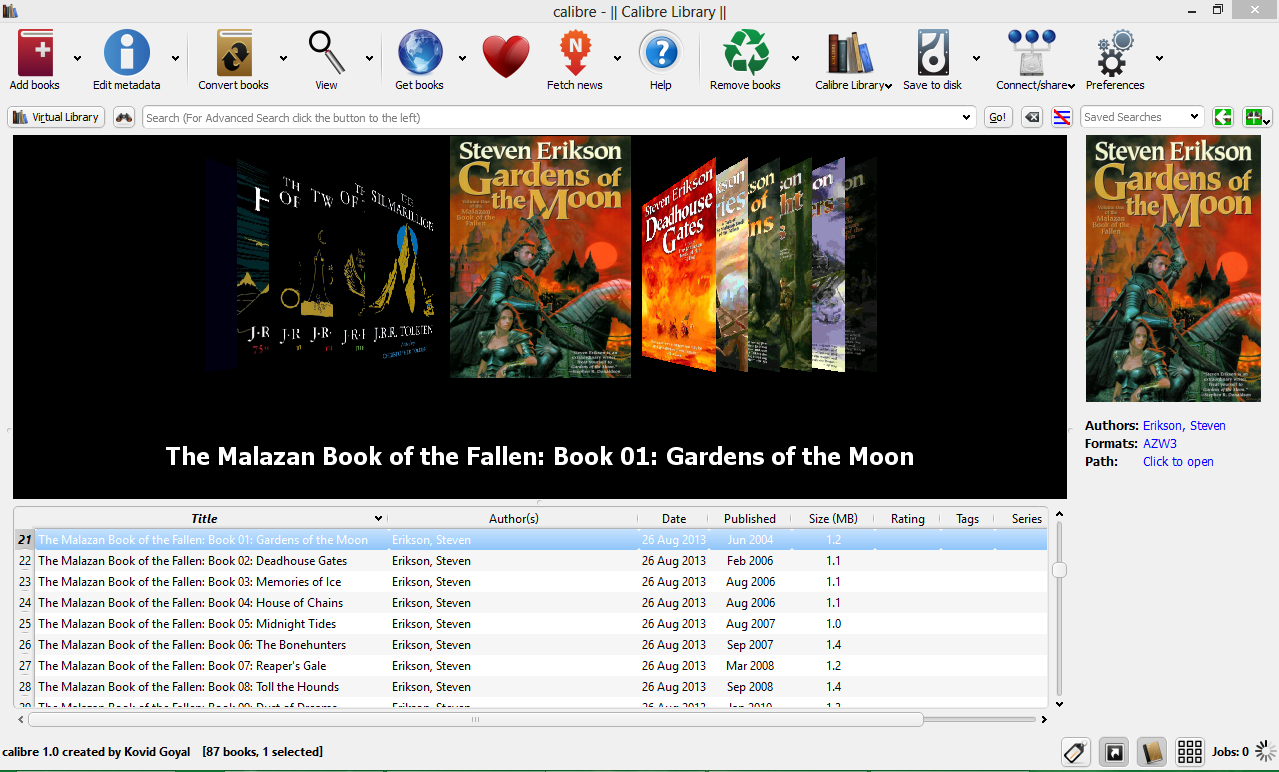Expand the Remove books dropdown arrow

(795, 58)
